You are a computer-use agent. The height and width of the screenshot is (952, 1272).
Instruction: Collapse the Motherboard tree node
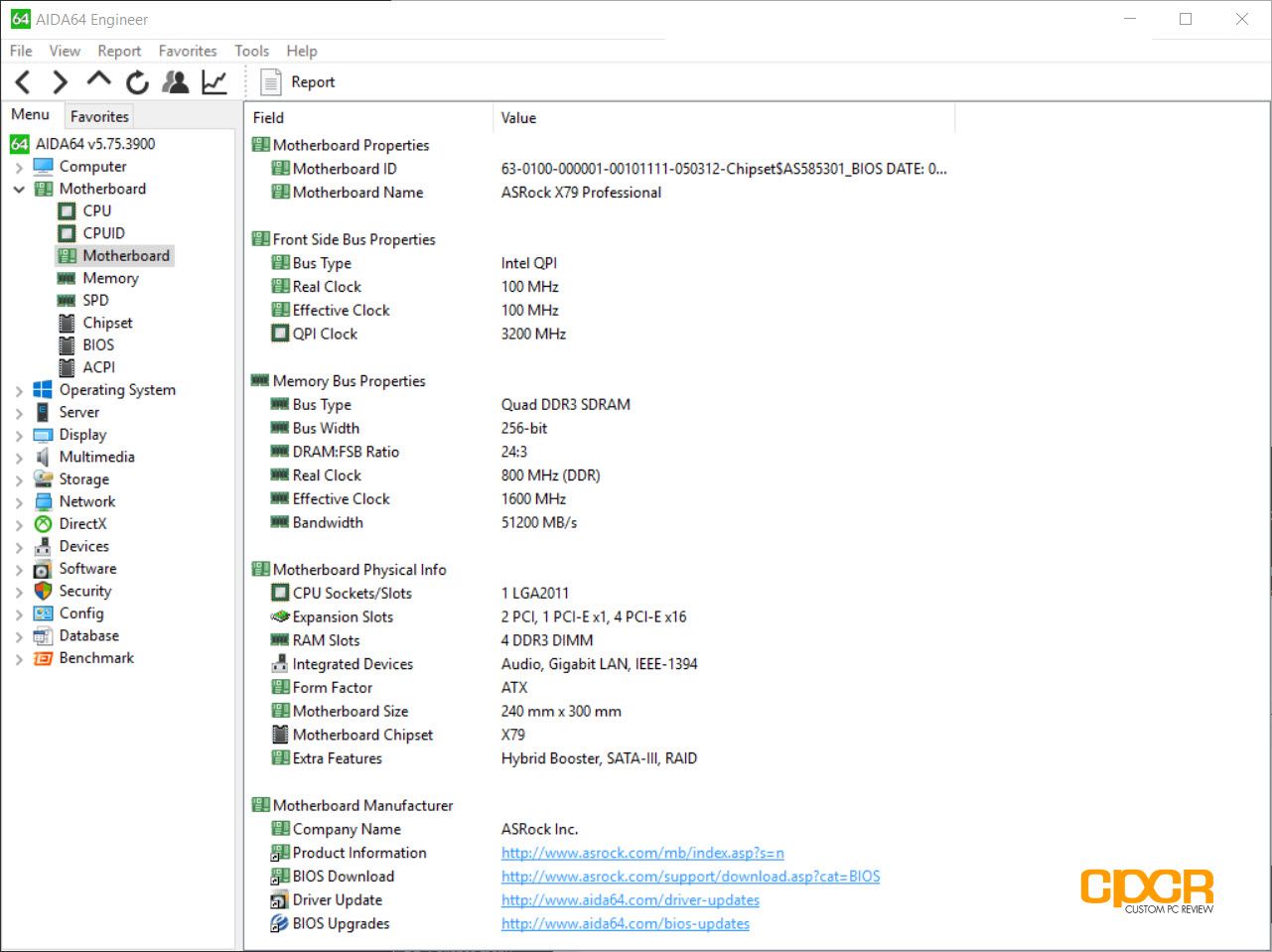point(19,189)
